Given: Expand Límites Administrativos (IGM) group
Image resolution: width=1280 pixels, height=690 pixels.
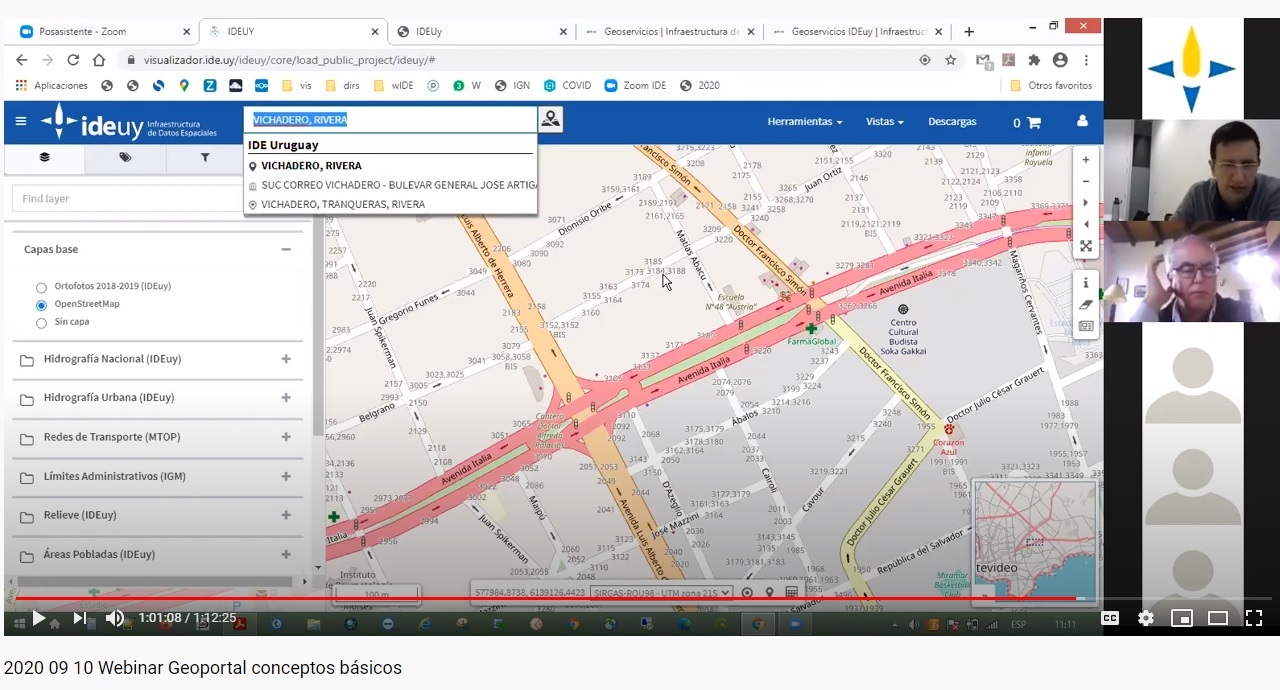Looking at the screenshot, I should tap(286, 477).
